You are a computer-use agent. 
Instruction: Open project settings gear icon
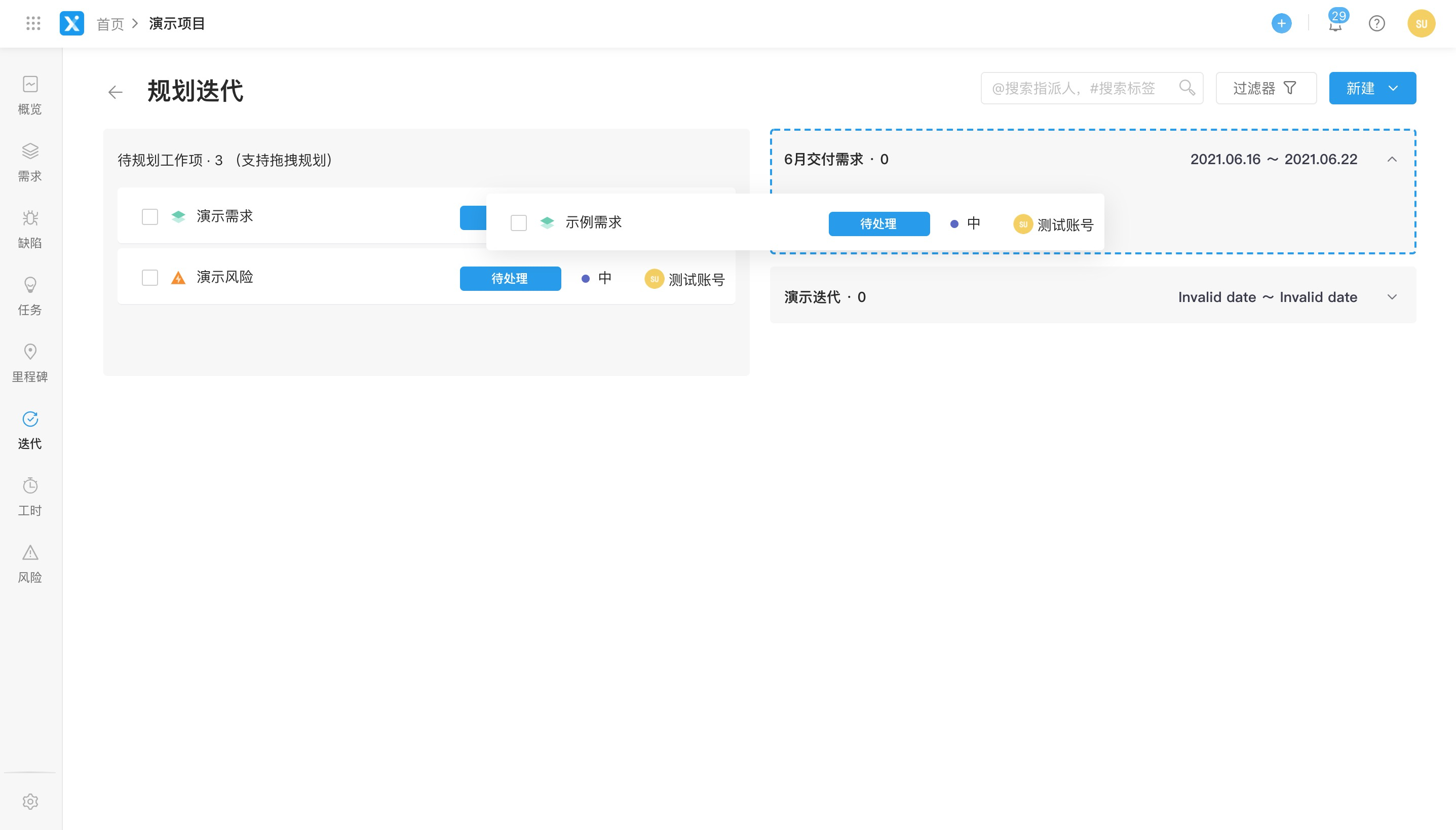point(30,801)
